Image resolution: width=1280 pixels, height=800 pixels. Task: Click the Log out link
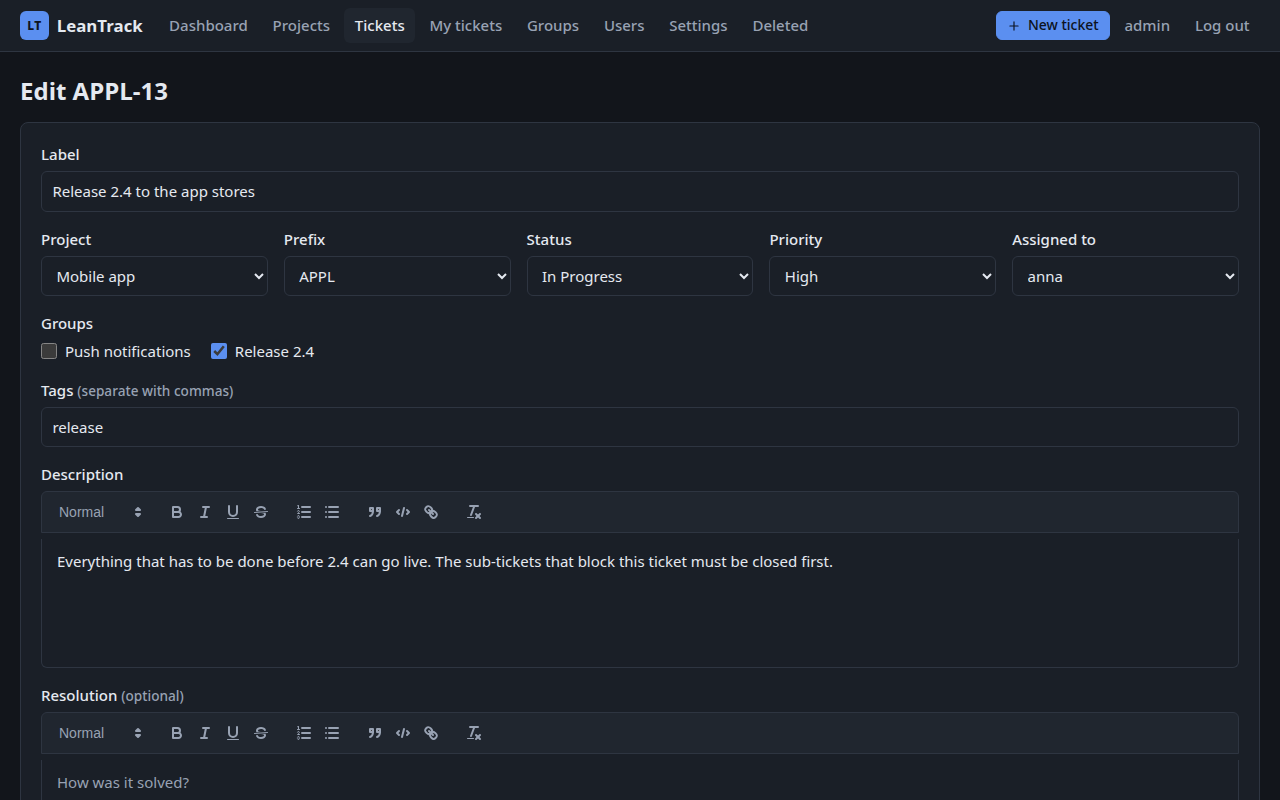click(x=1222, y=26)
